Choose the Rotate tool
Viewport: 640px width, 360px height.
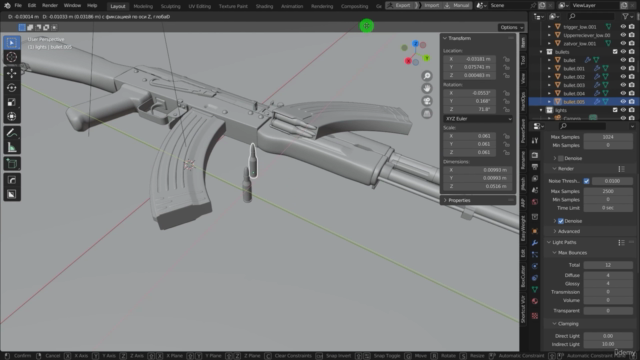coord(12,88)
